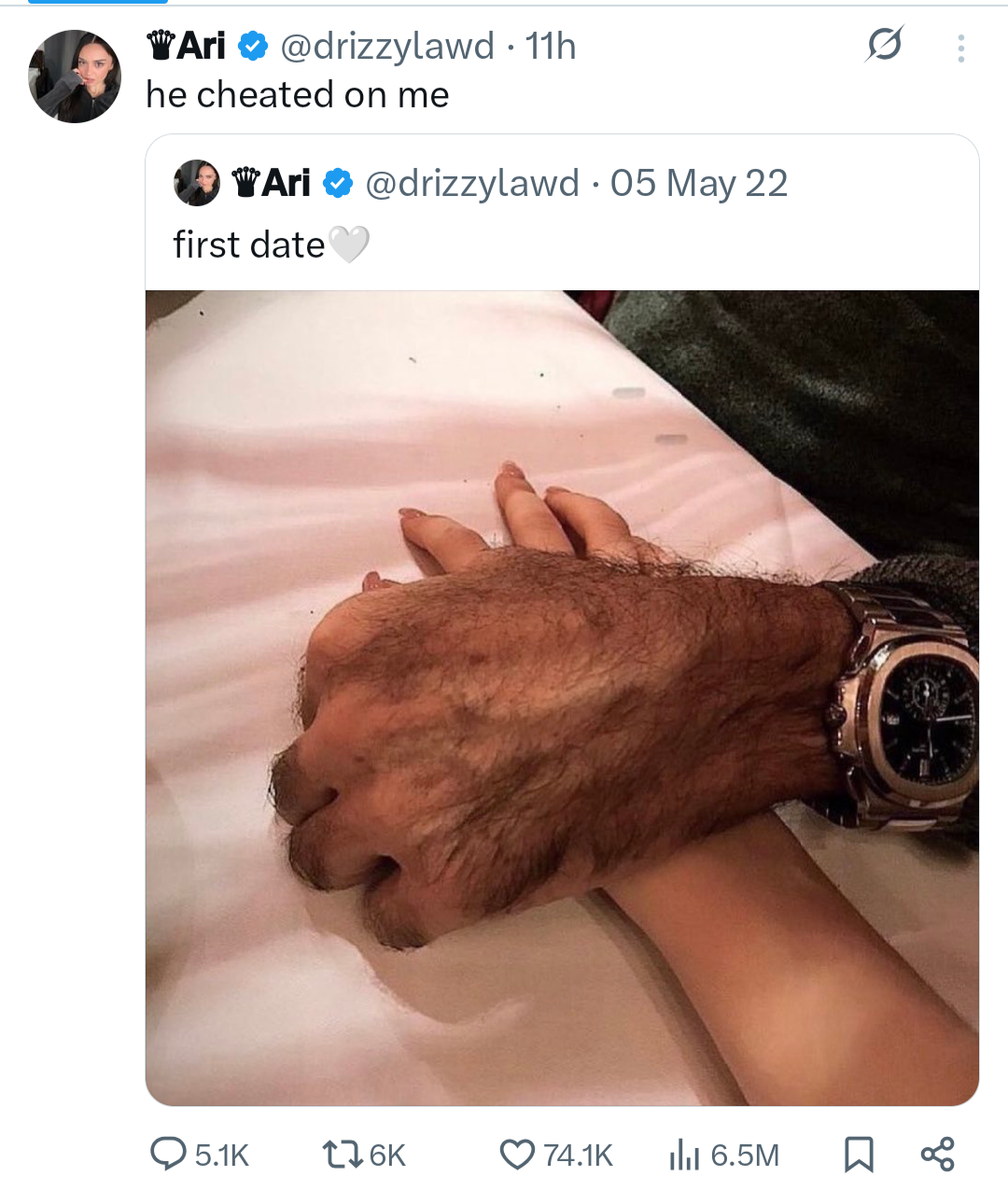Open the tweet text "he cheated on me"
Image resolution: width=1008 pixels, height=1177 pixels.
click(x=298, y=94)
